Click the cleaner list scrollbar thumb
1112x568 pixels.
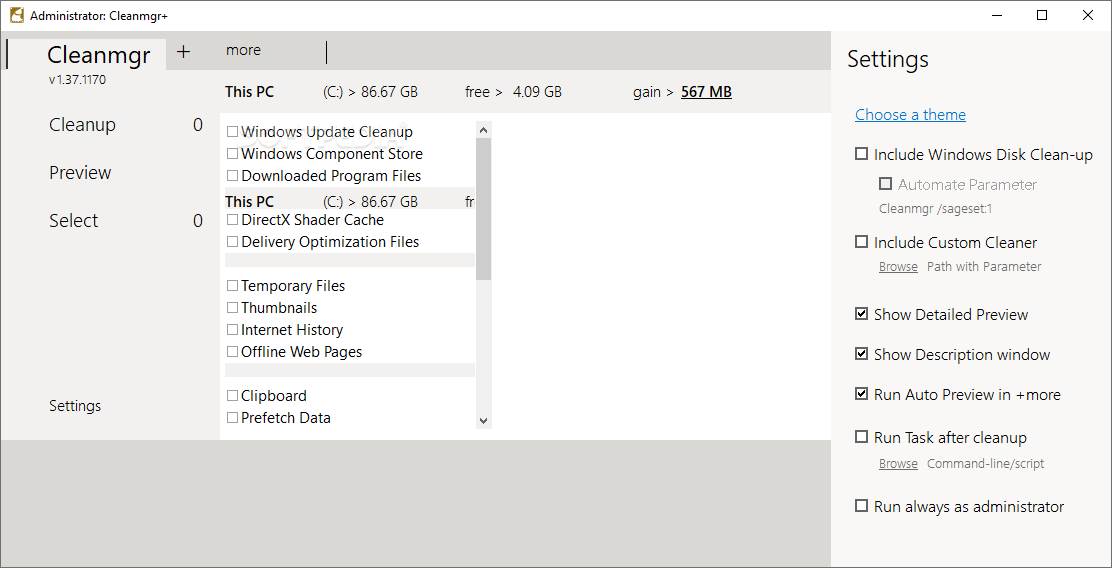tap(484, 209)
